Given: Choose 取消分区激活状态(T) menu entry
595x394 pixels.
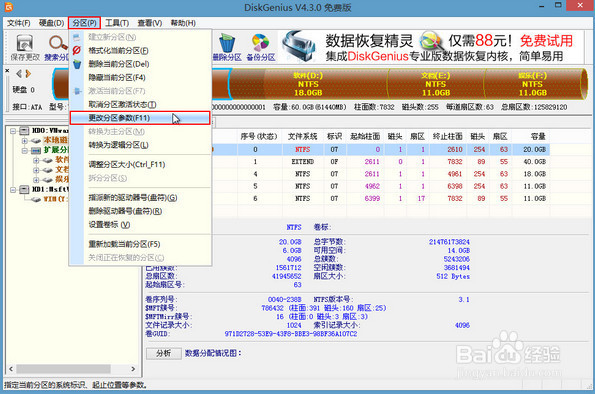Looking at the screenshot, I should 140,104.
